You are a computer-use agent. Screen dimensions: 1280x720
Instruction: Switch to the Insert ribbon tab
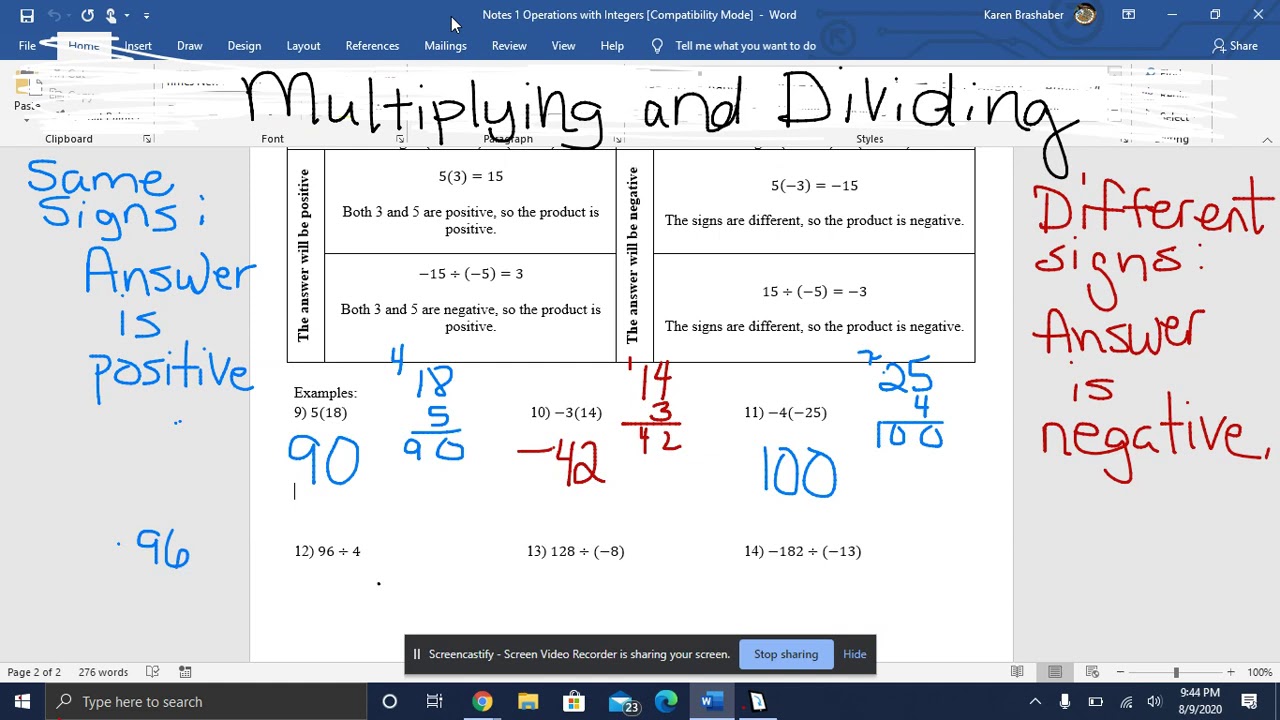click(x=138, y=46)
